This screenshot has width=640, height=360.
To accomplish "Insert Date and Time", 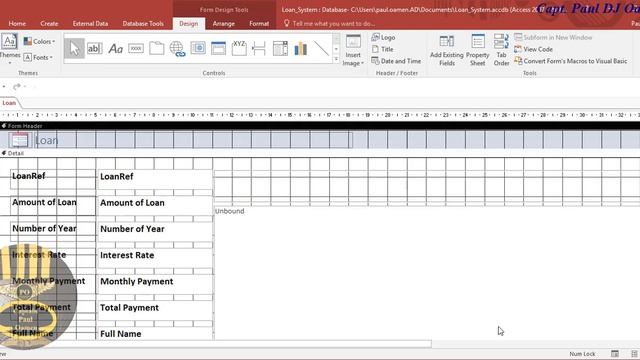I will [396, 61].
